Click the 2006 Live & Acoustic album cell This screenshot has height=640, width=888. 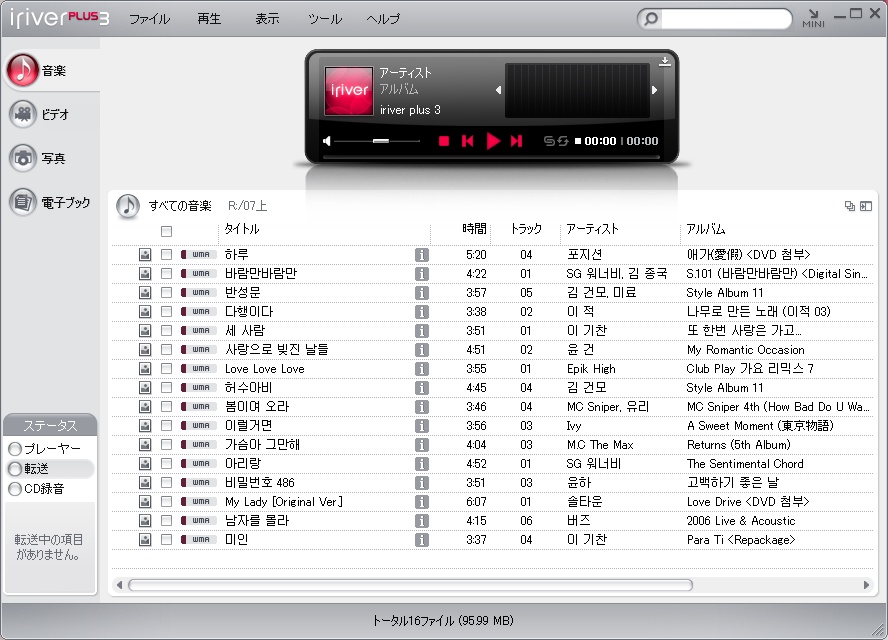[741, 520]
